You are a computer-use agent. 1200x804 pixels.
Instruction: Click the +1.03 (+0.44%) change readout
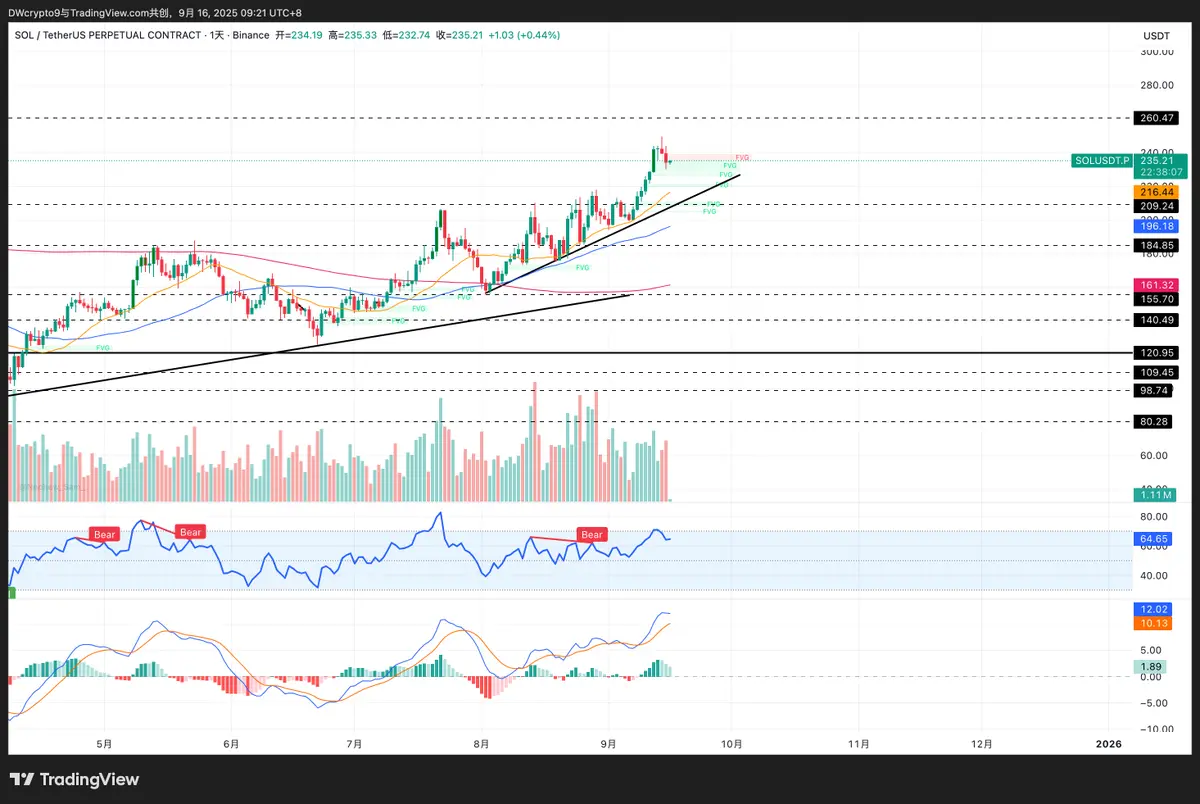pos(524,35)
